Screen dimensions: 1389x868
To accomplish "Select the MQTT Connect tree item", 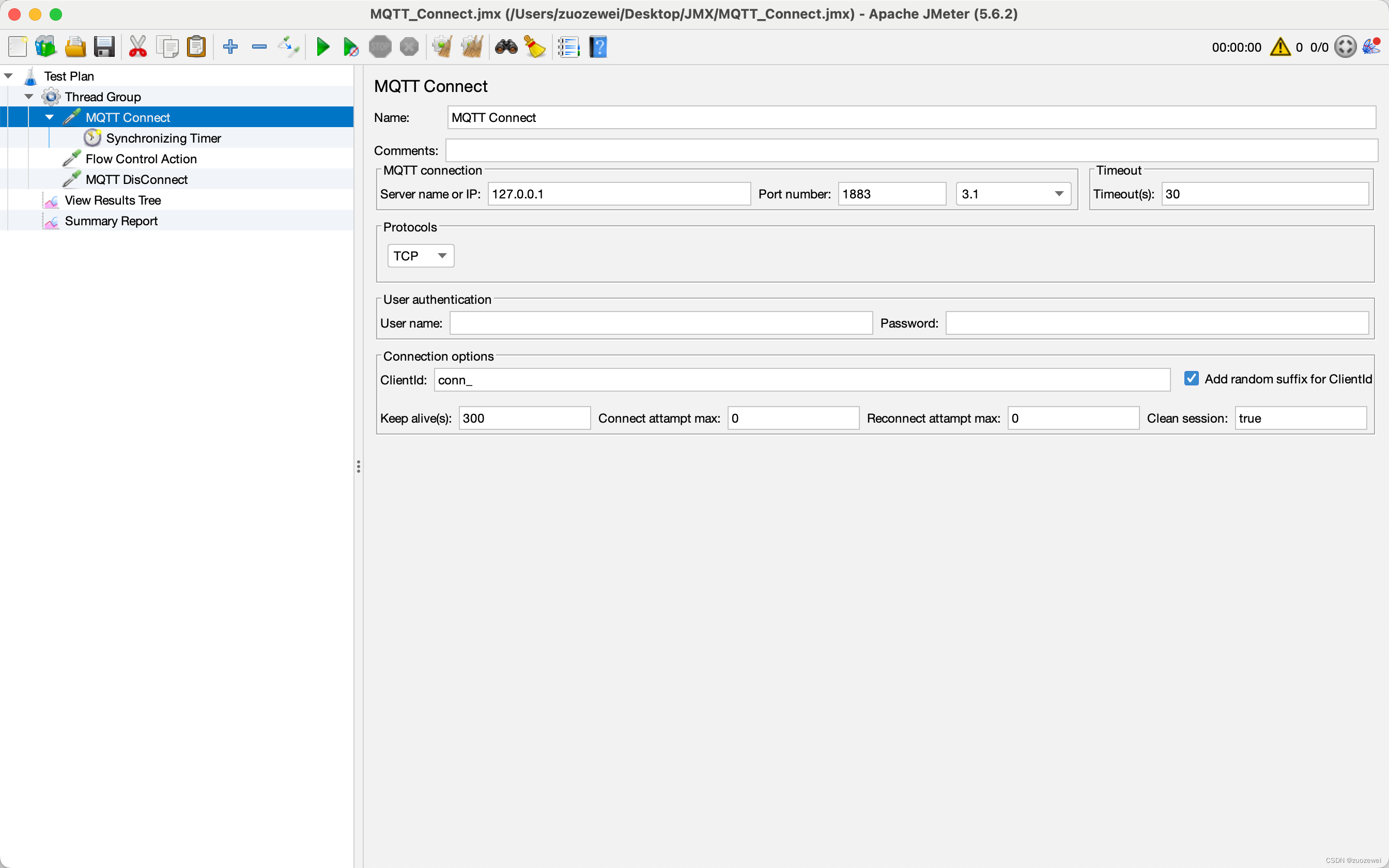I will (129, 117).
